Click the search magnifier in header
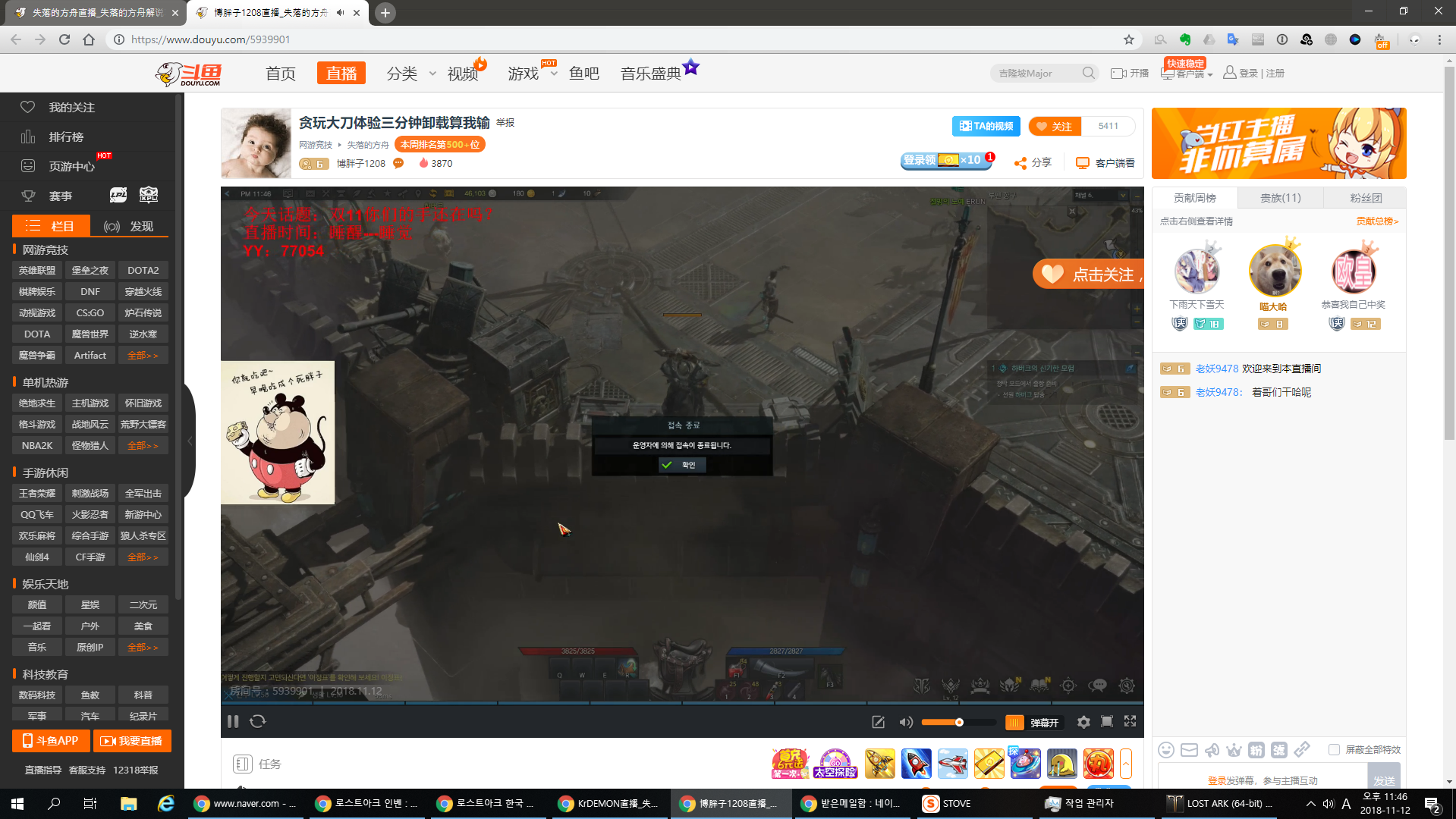The width and height of the screenshot is (1456, 819). coord(1089,74)
